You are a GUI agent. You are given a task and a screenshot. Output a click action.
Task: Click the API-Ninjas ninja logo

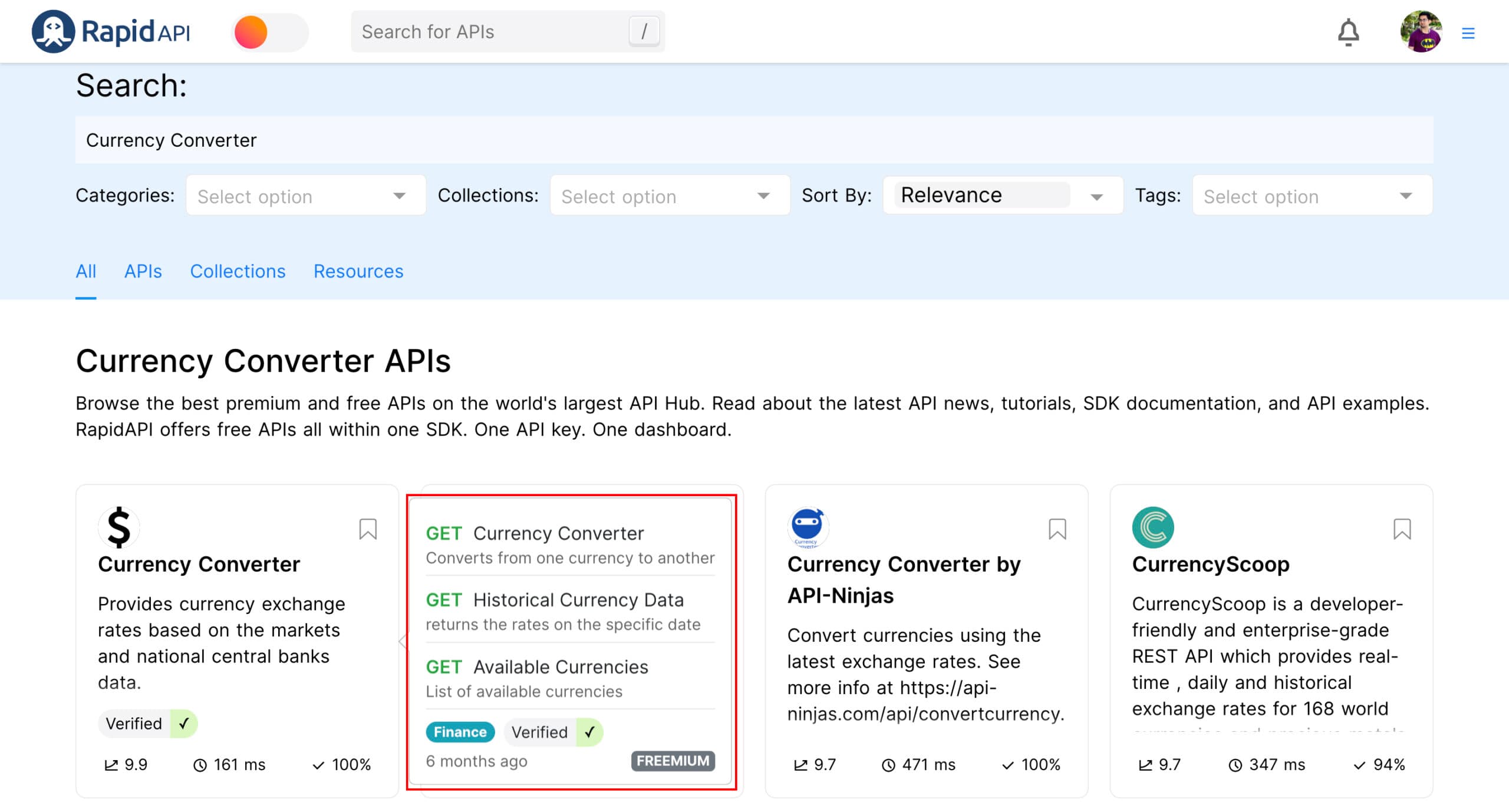tap(808, 527)
